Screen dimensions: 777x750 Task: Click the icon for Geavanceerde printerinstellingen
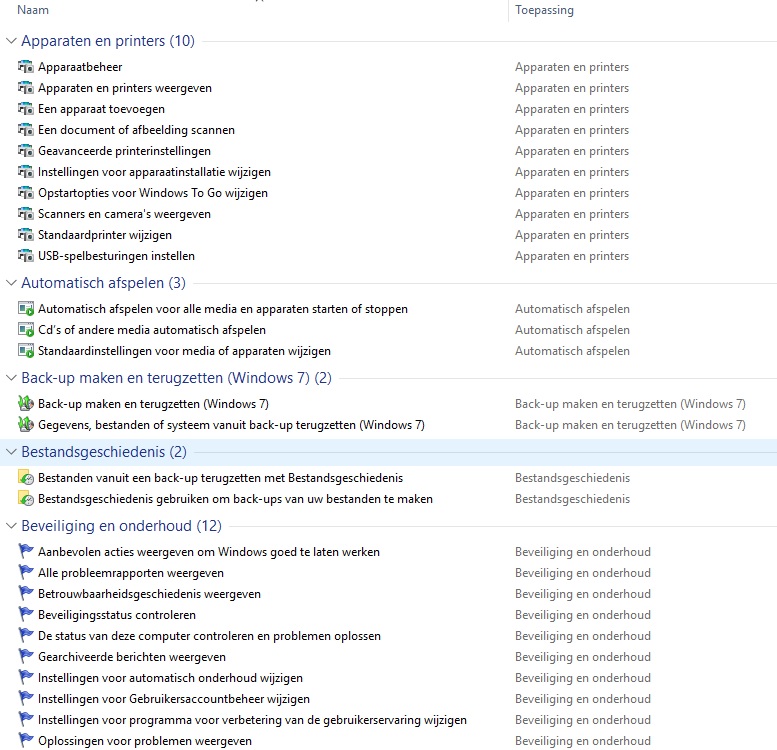point(26,151)
